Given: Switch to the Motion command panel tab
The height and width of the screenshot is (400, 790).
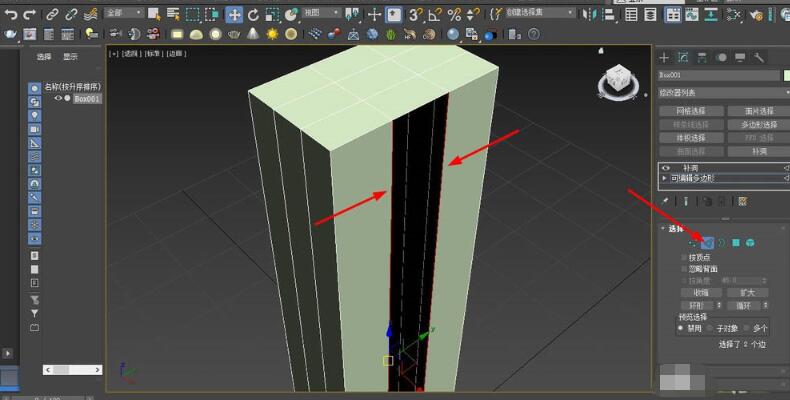Looking at the screenshot, I should point(721,57).
